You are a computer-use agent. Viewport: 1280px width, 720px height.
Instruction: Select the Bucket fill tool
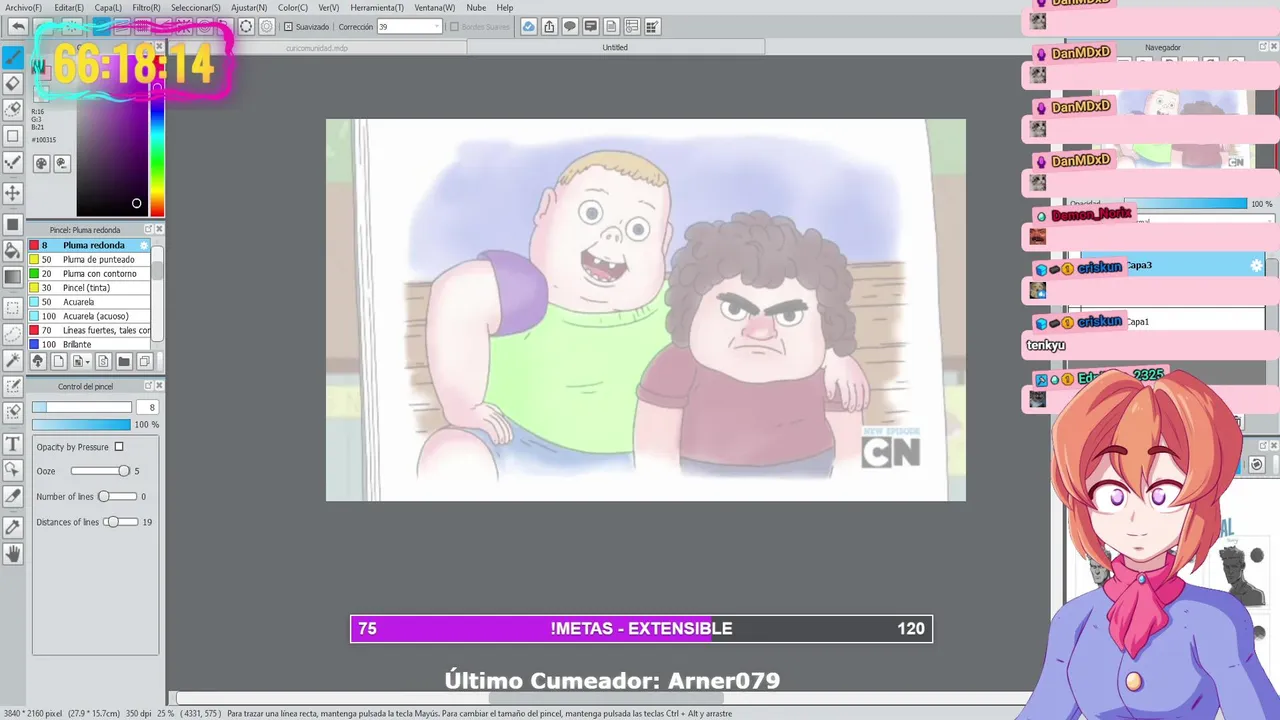point(13,250)
